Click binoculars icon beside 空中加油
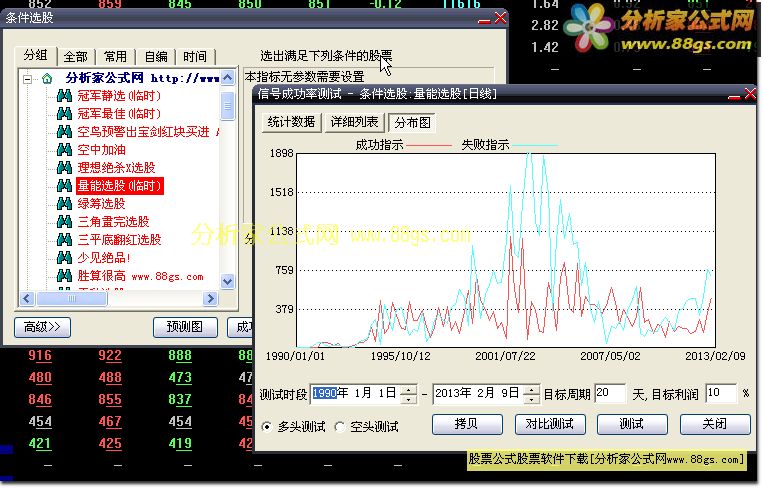The image size is (763, 488). 64,149
